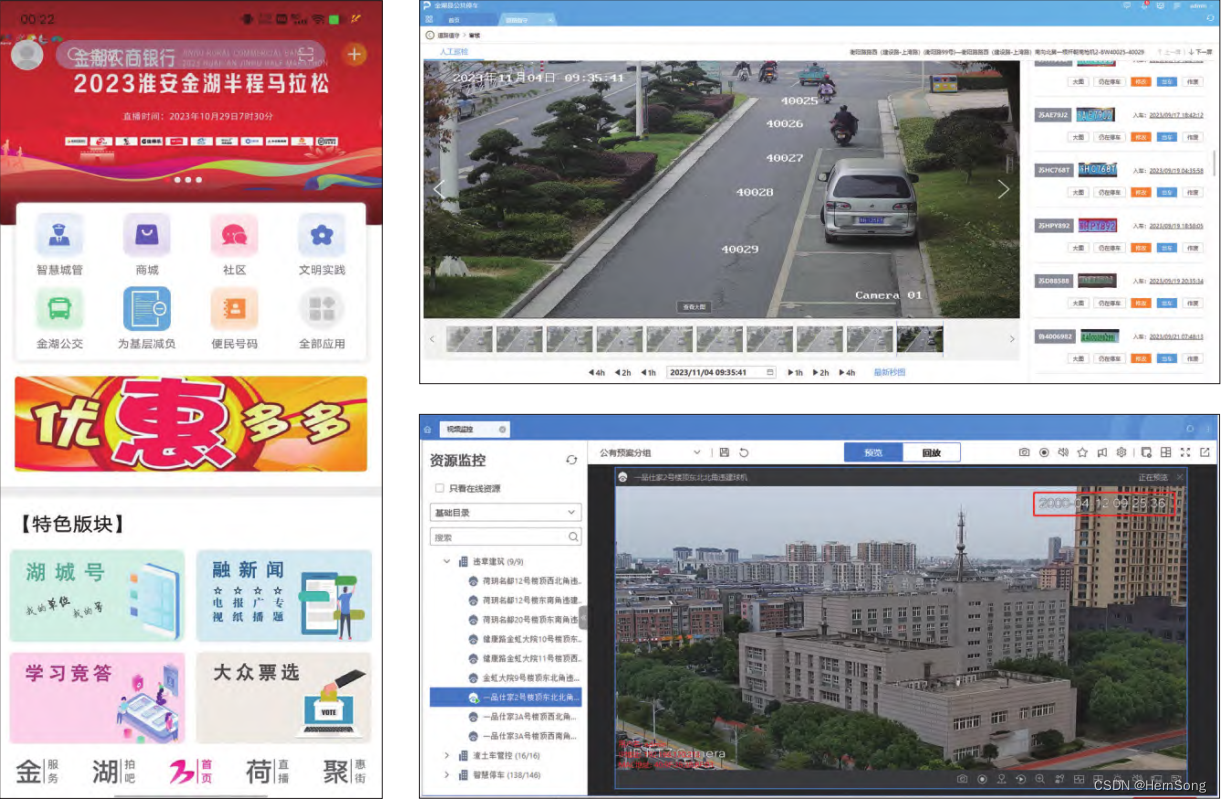Open the 为基层减负 document icon
The width and height of the screenshot is (1222, 803).
(x=147, y=309)
